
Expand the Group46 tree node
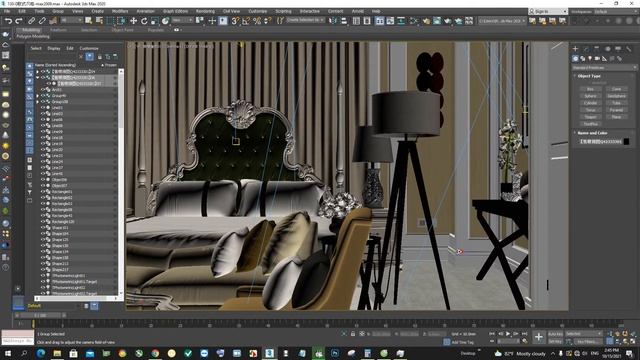pos(38,96)
